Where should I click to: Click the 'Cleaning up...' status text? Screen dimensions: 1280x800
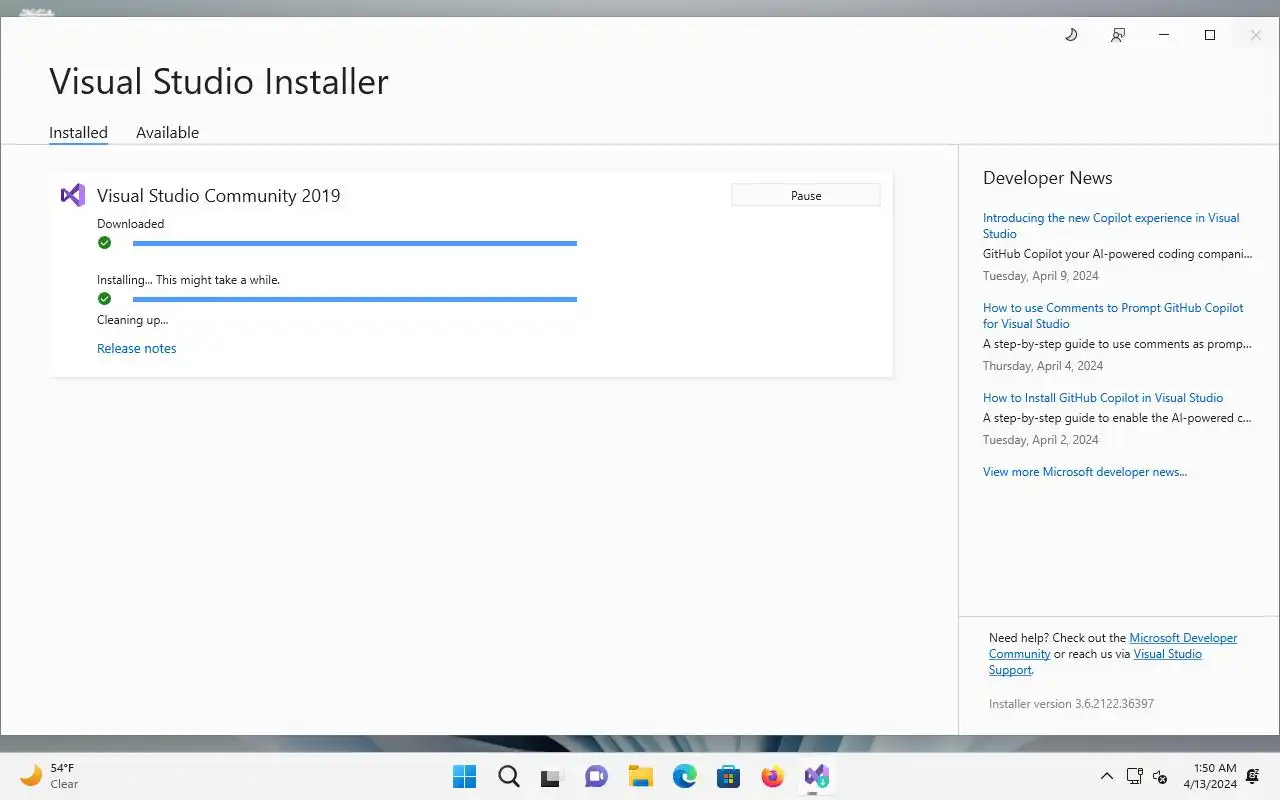(x=132, y=320)
